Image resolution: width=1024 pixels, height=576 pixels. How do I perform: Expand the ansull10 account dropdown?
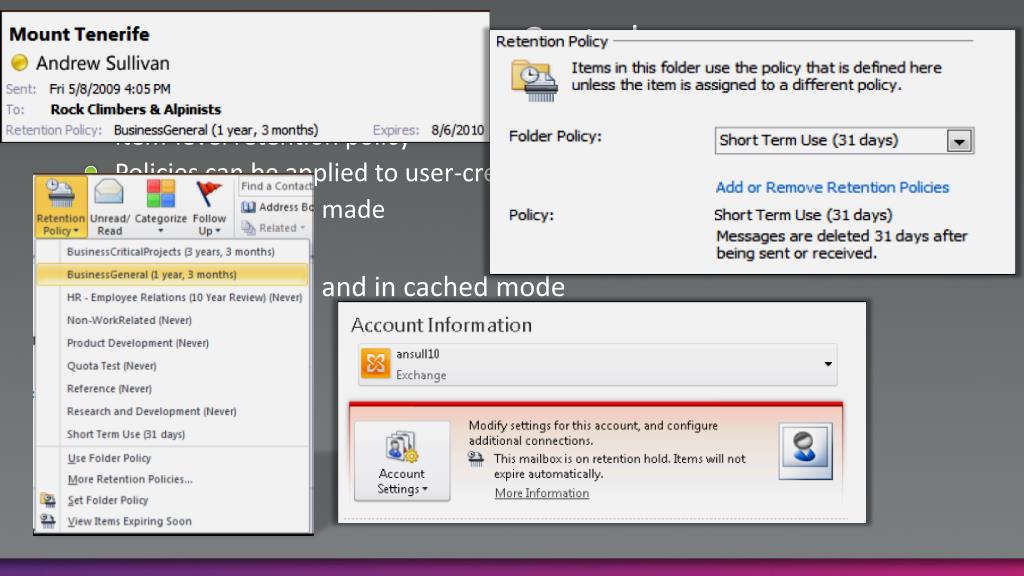pyautogui.click(x=827, y=364)
